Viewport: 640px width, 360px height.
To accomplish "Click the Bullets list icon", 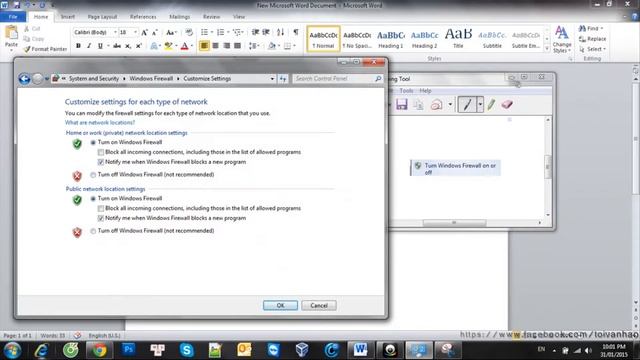I will [204, 32].
